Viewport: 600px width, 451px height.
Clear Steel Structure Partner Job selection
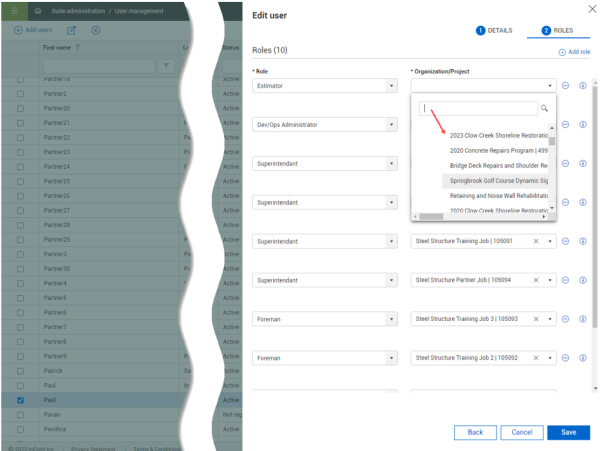point(536,280)
